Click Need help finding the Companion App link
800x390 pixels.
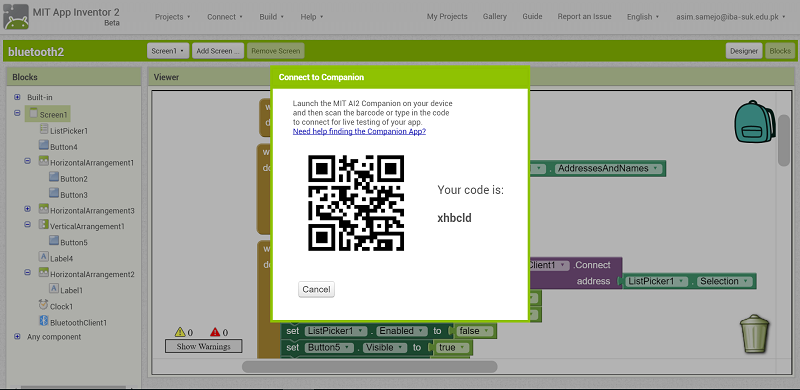pos(359,131)
